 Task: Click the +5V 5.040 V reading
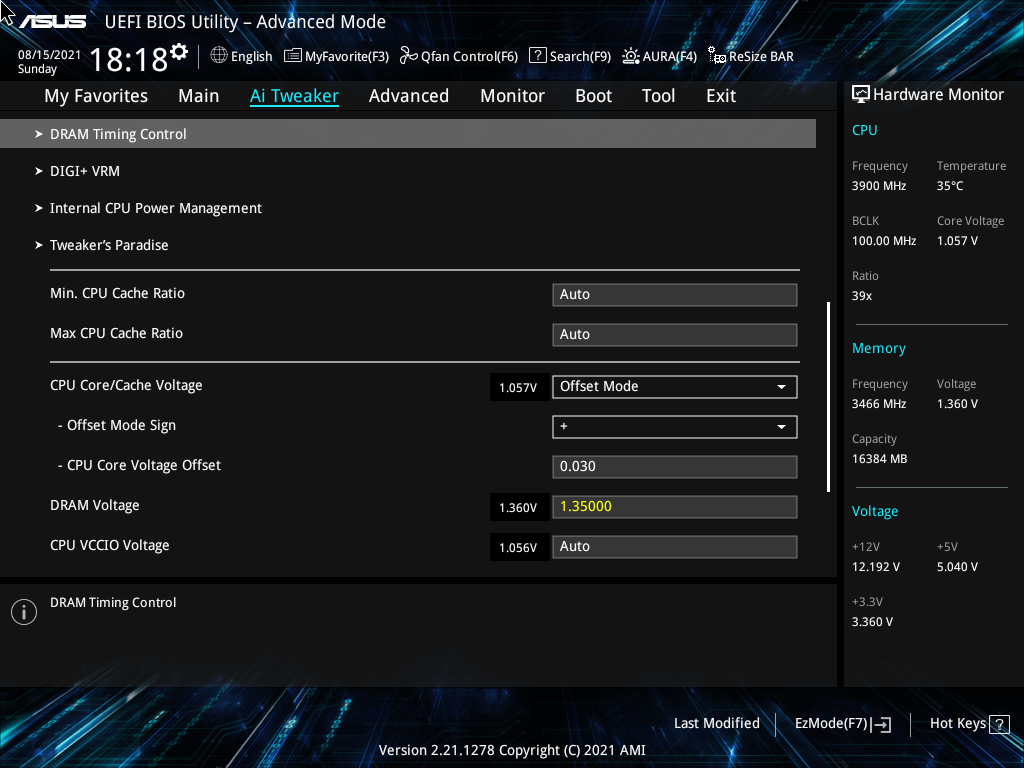click(x=957, y=567)
